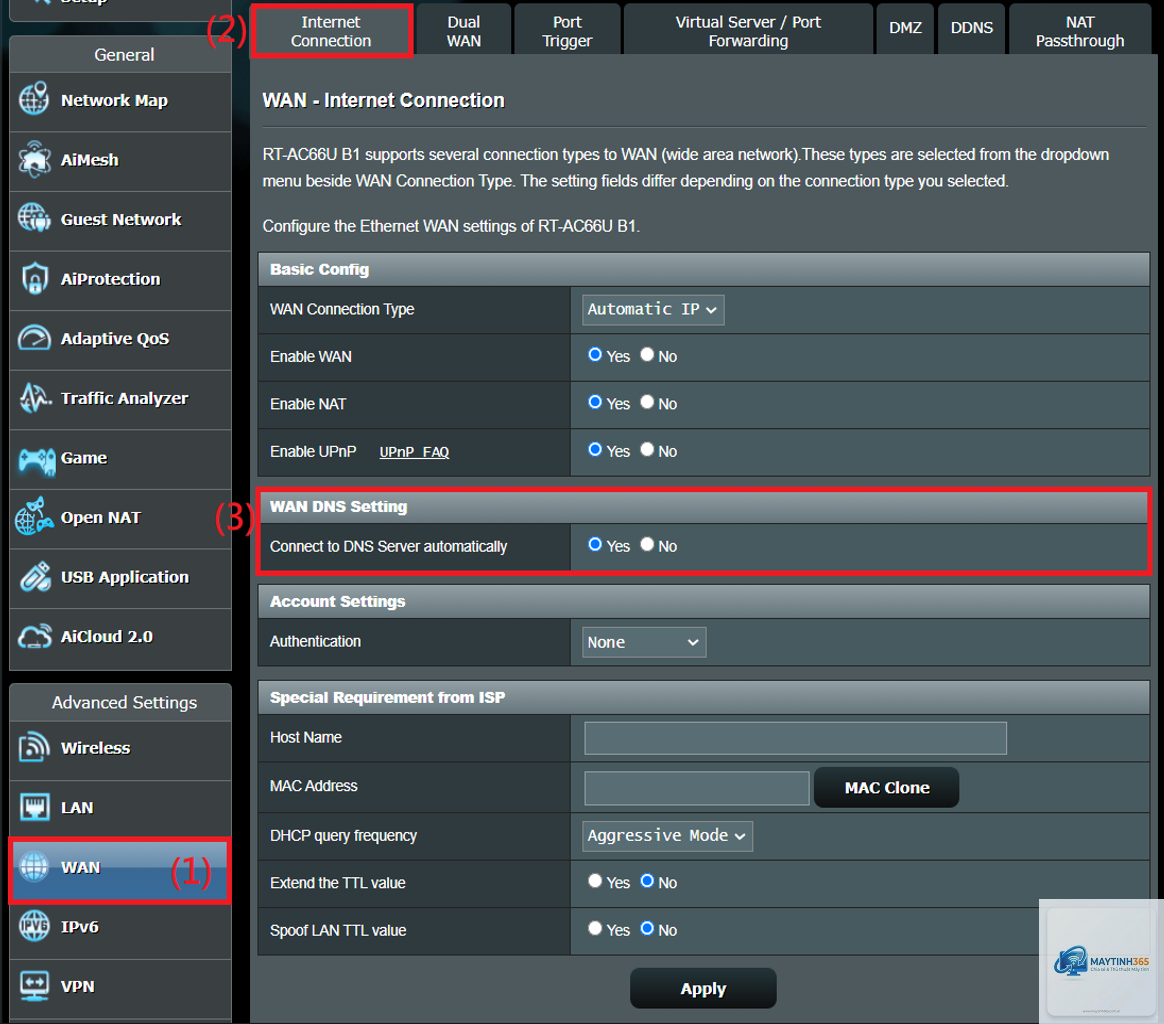This screenshot has height=1024, width=1164.
Task: Set Enable UPnP to No
Action: click(x=647, y=450)
